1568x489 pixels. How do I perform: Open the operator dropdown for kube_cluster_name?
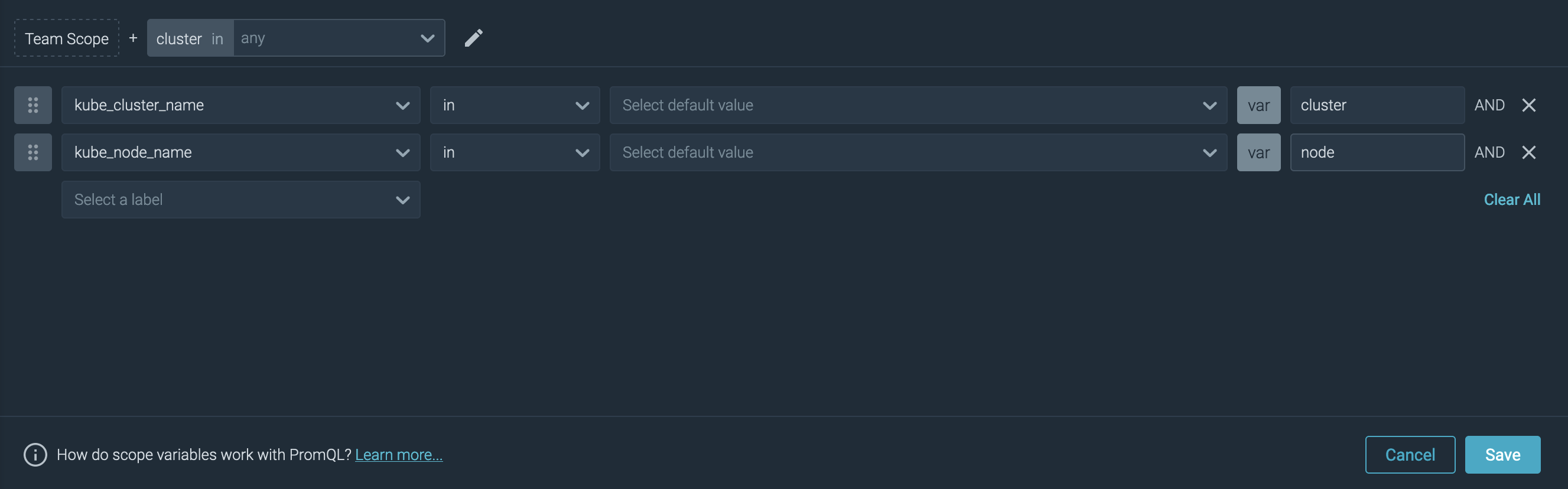(515, 105)
